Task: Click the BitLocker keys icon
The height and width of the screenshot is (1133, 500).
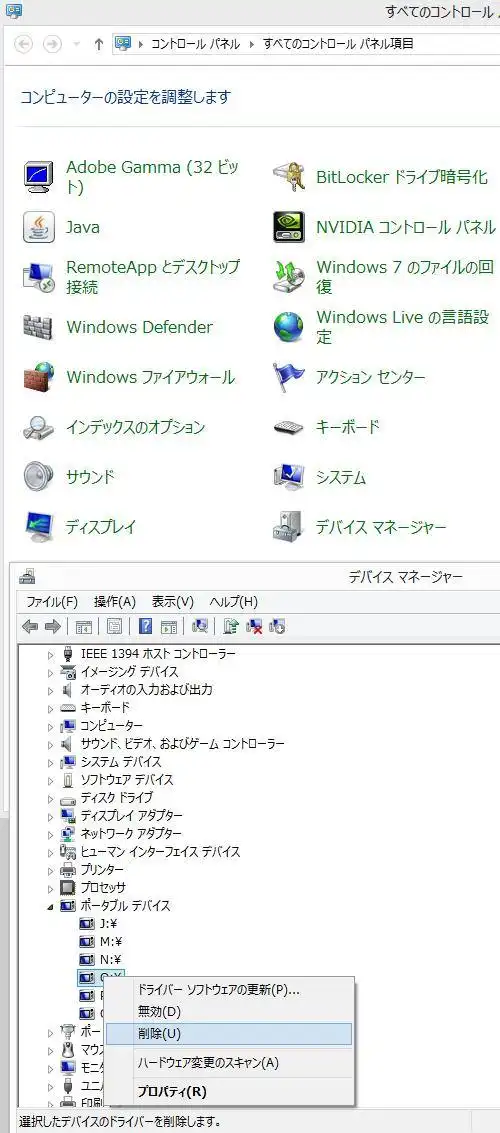Action: (x=289, y=177)
